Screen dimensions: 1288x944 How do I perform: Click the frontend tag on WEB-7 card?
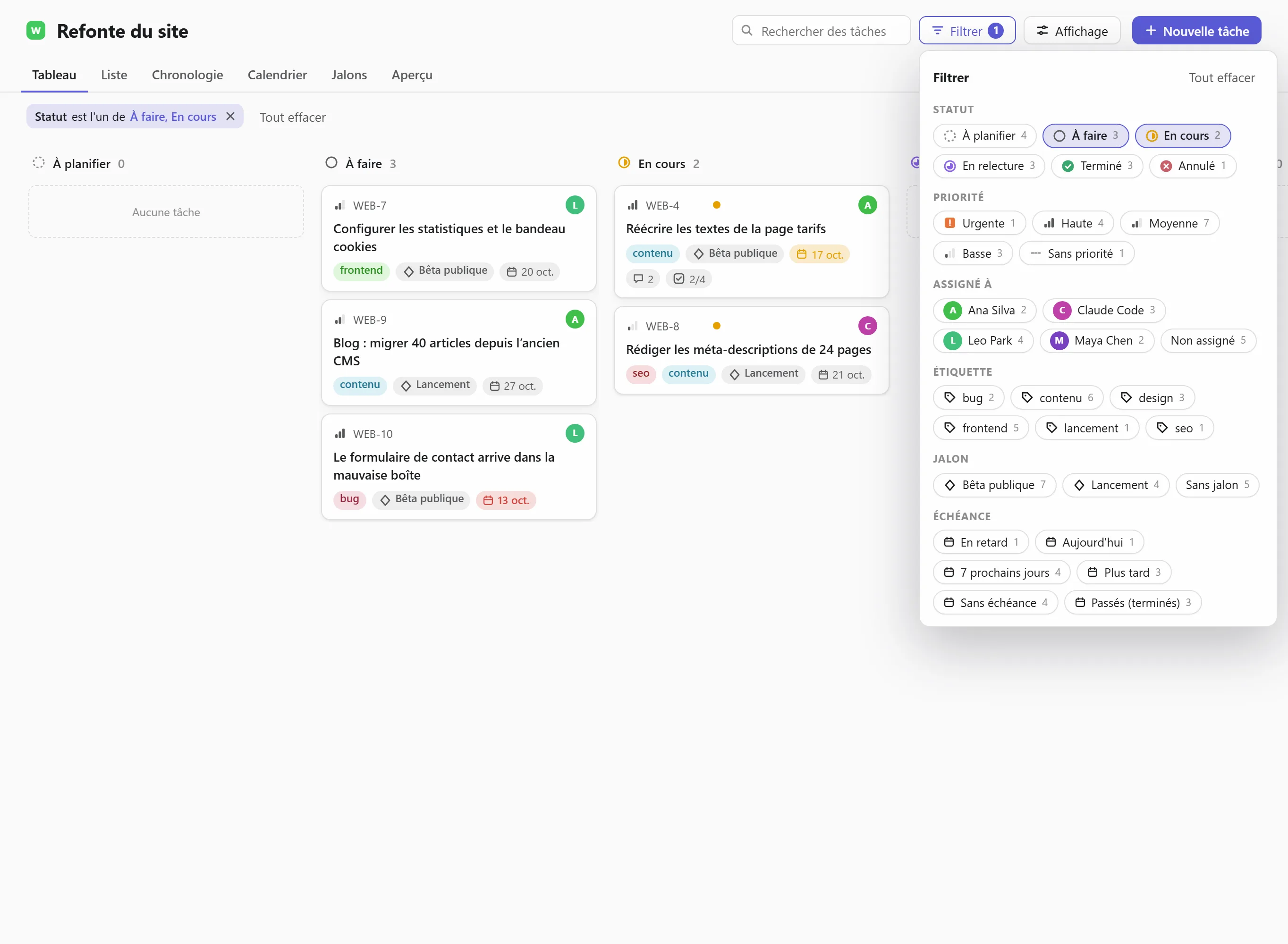tap(361, 271)
